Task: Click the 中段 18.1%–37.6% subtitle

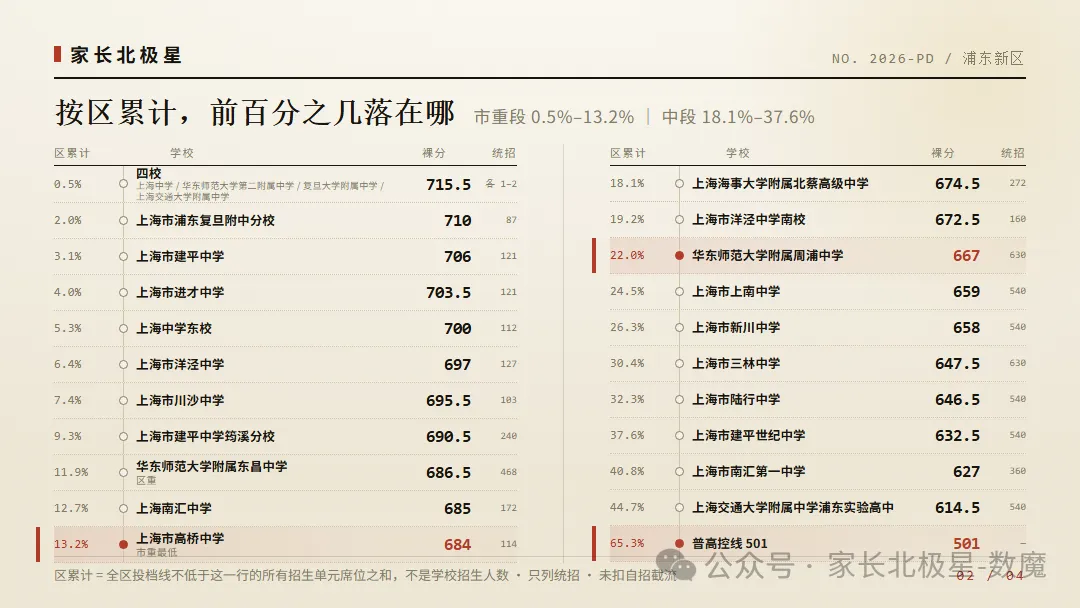Action: (738, 117)
